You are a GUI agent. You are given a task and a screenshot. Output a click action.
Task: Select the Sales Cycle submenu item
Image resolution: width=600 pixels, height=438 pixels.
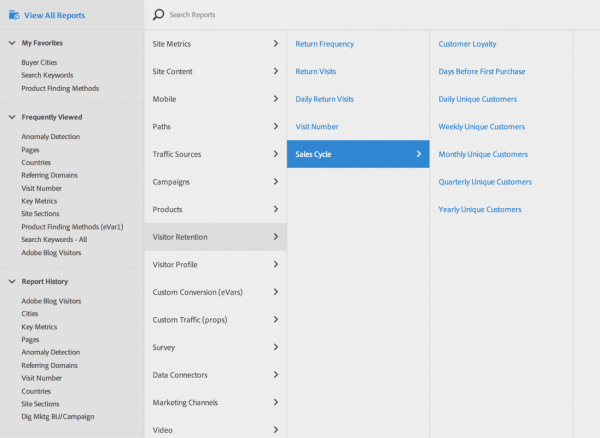[358, 154]
